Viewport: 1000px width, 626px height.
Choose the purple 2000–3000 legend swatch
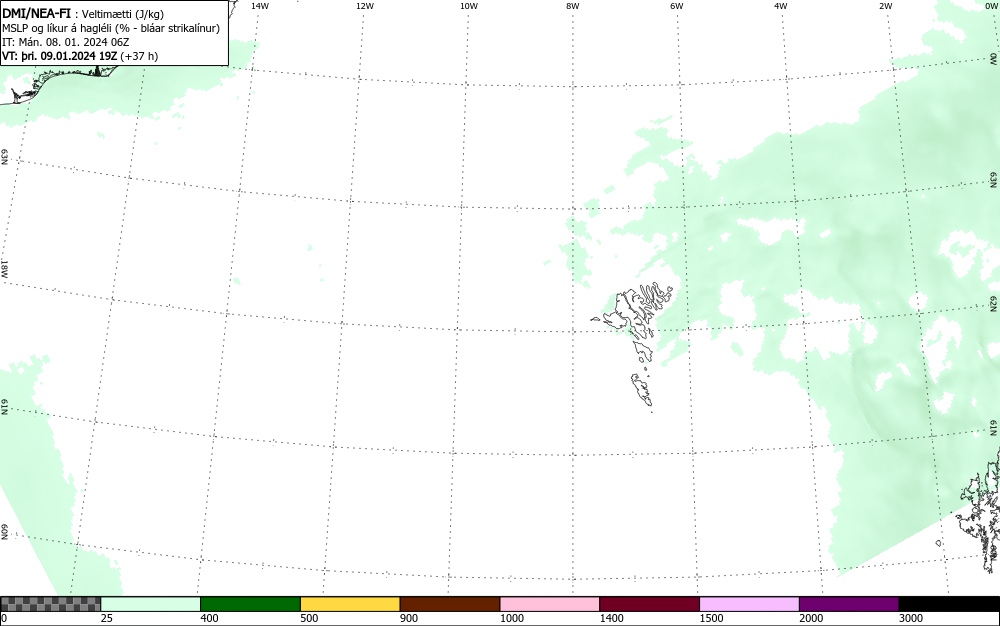(x=849, y=604)
